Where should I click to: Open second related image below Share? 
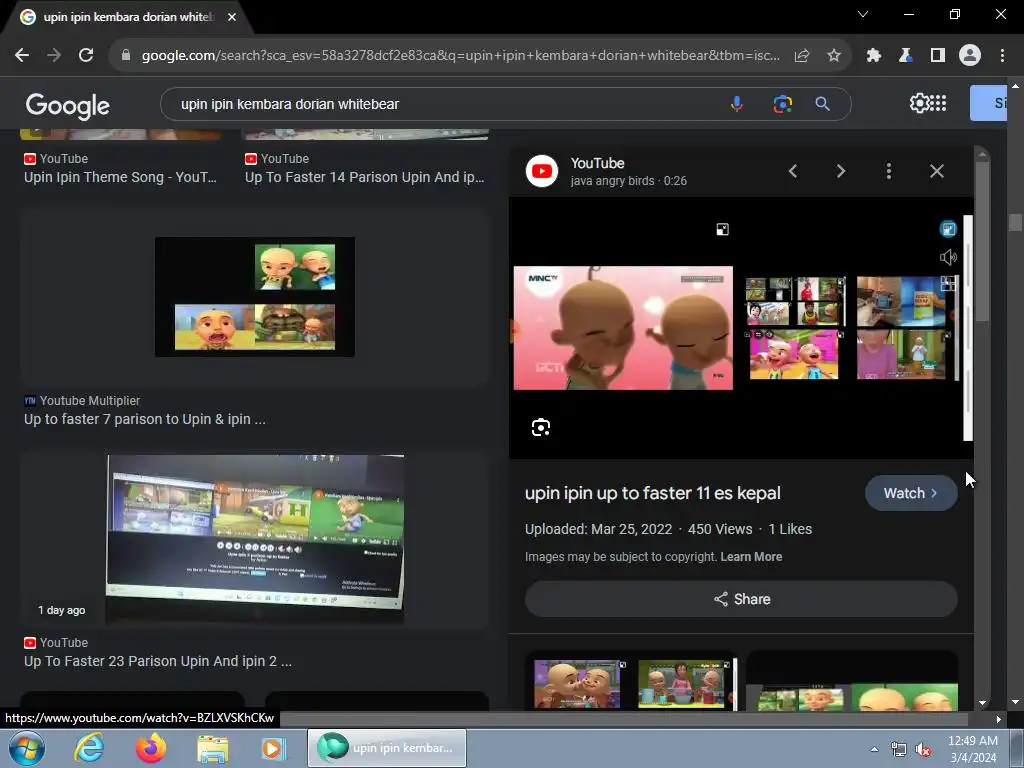pyautogui.click(x=852, y=681)
